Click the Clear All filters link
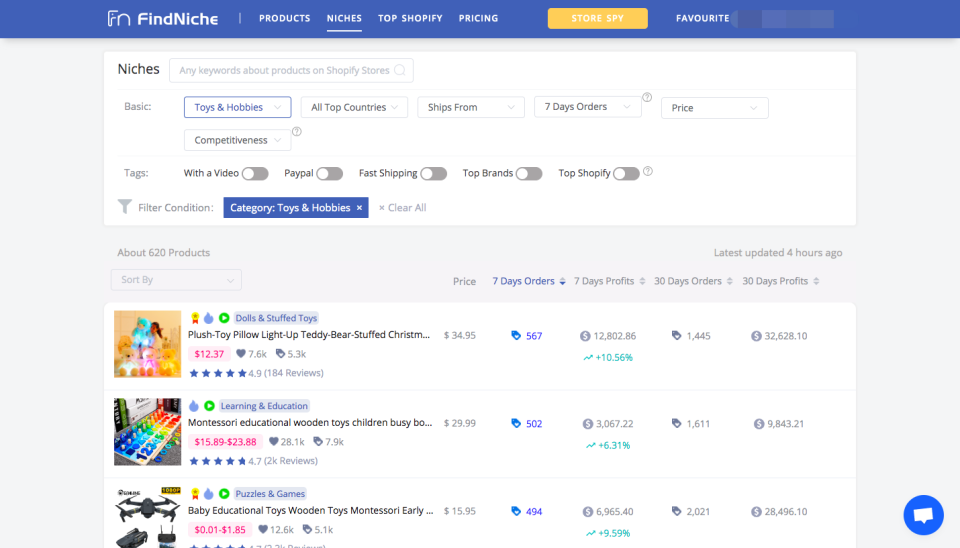 coord(402,208)
